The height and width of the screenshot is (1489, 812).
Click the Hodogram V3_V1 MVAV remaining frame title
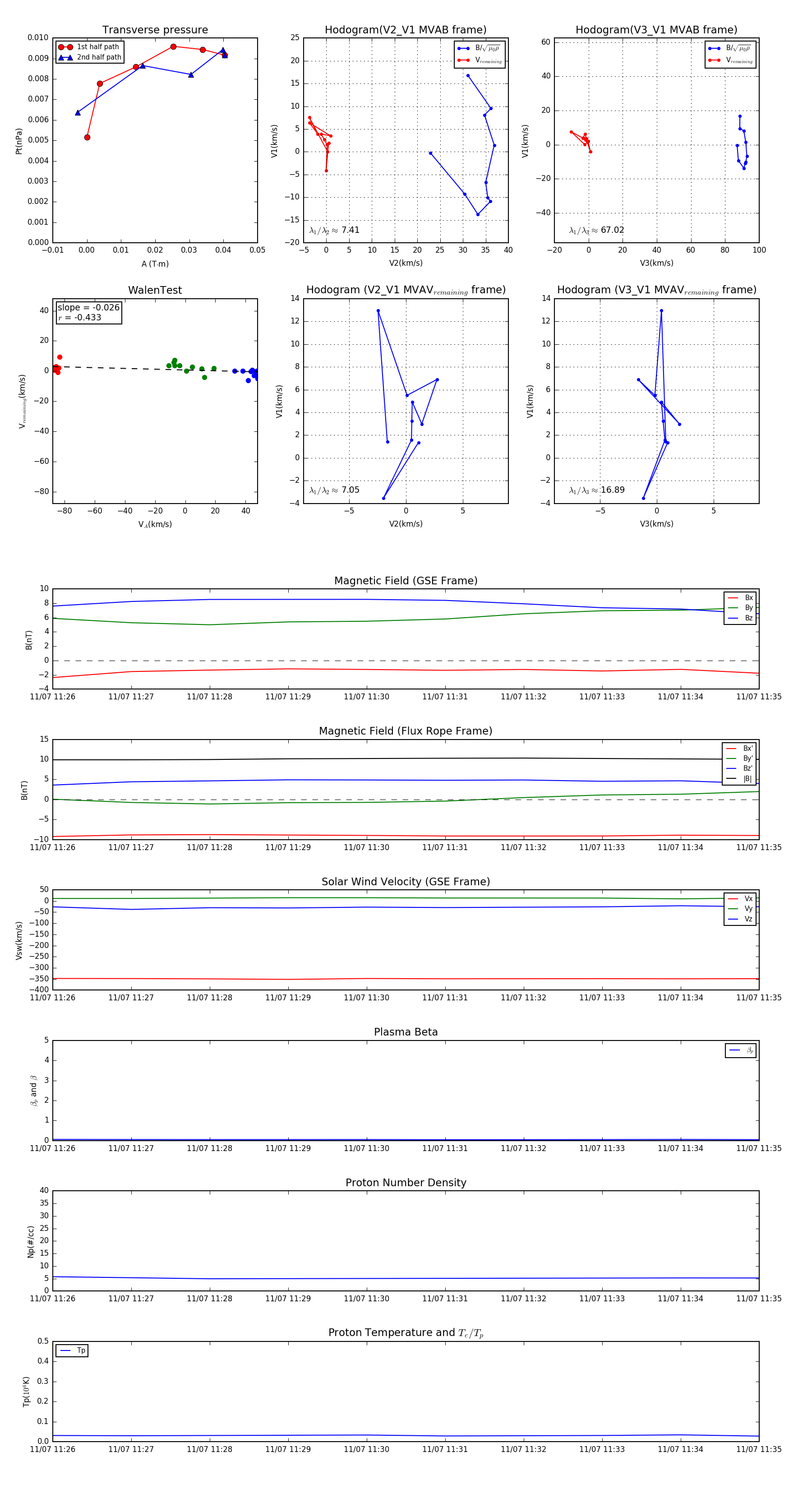click(656, 290)
